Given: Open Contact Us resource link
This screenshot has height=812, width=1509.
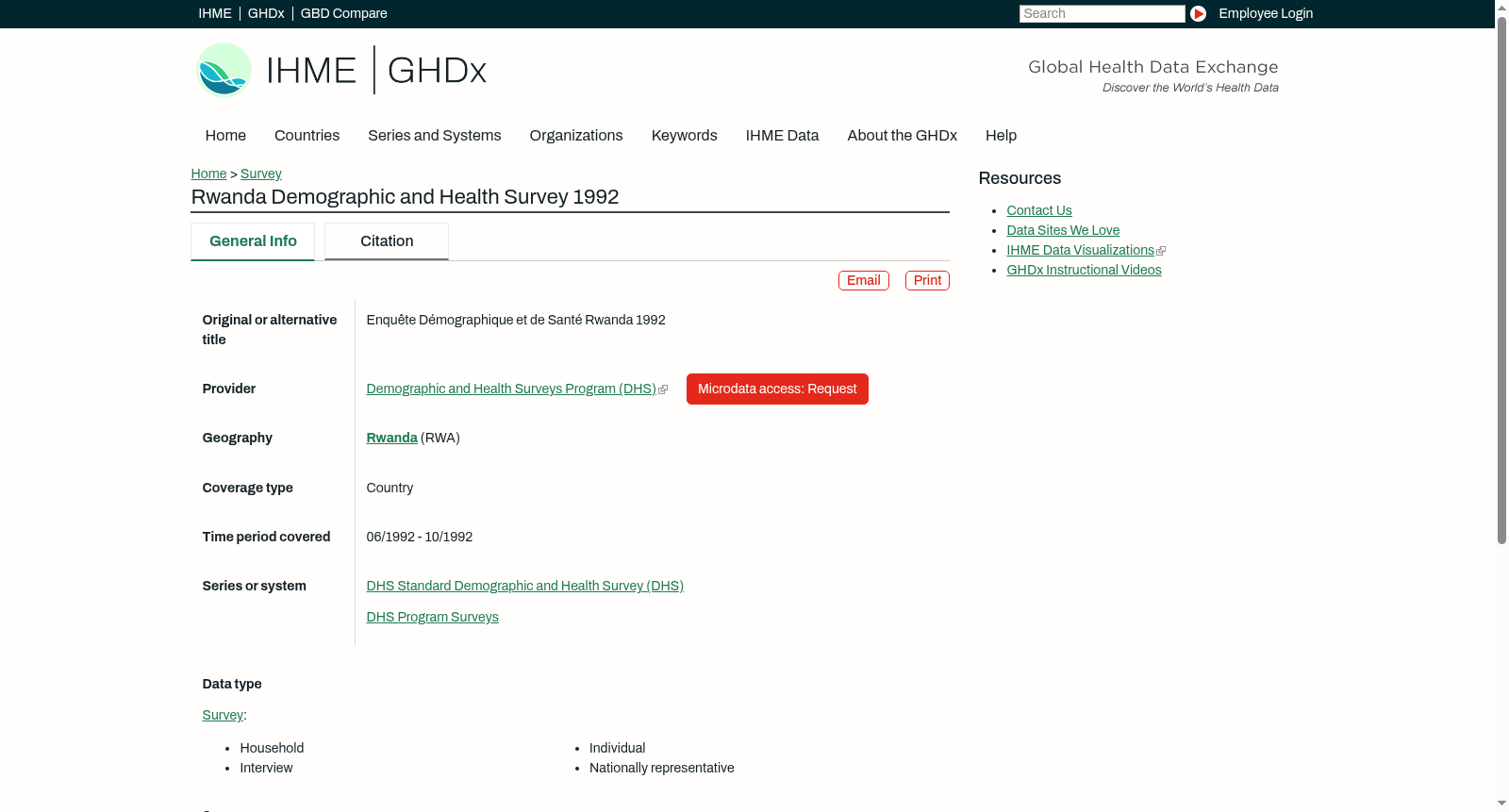Looking at the screenshot, I should click(1038, 210).
